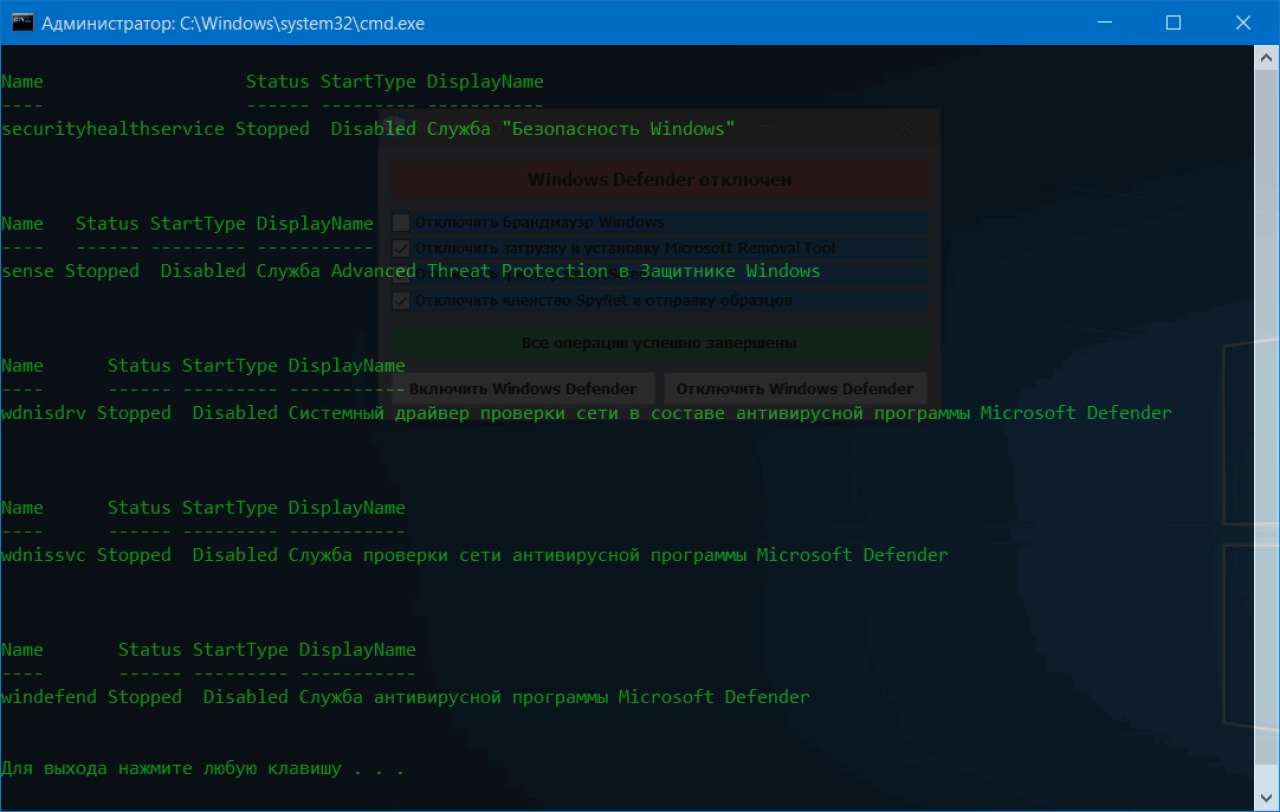Select the 'windefend' service name
This screenshot has height=812, width=1280.
click(49, 697)
